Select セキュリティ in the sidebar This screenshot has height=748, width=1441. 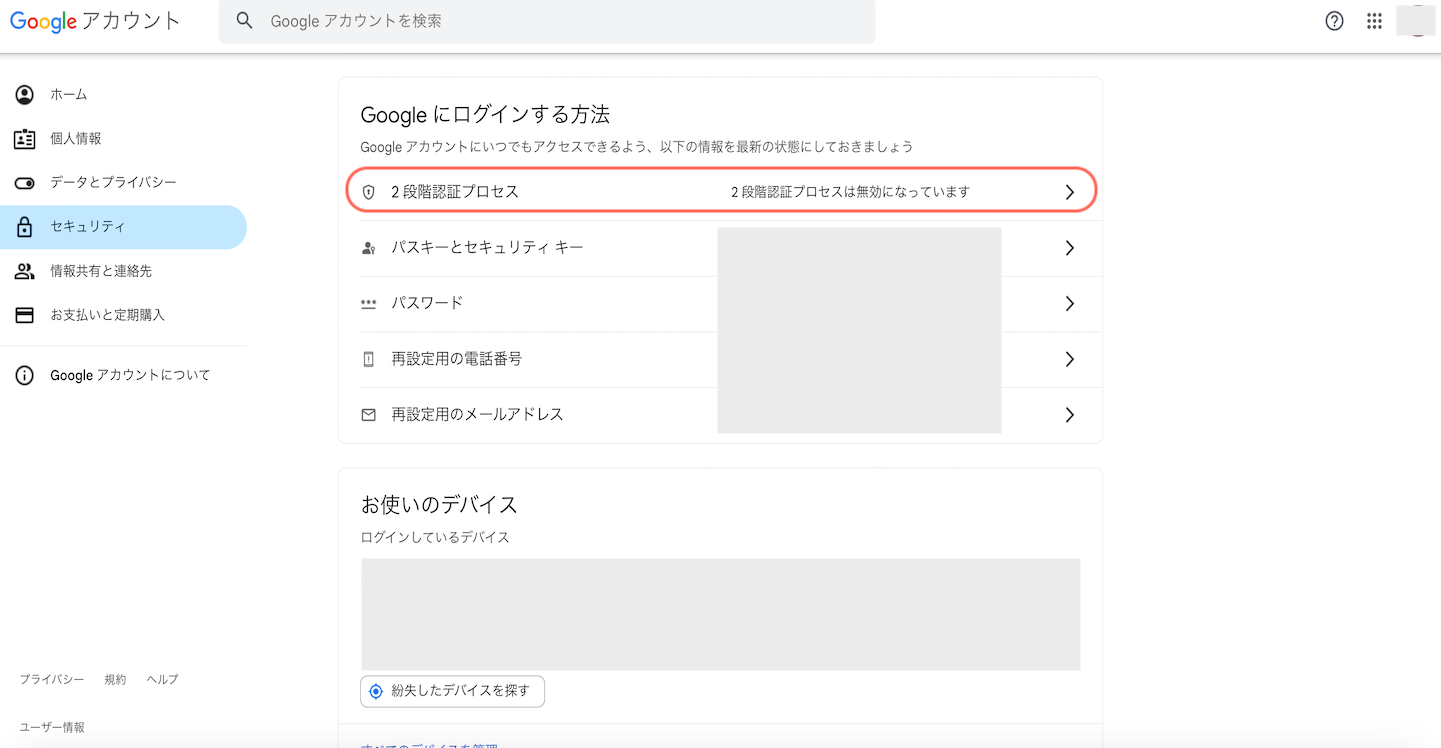click(123, 227)
